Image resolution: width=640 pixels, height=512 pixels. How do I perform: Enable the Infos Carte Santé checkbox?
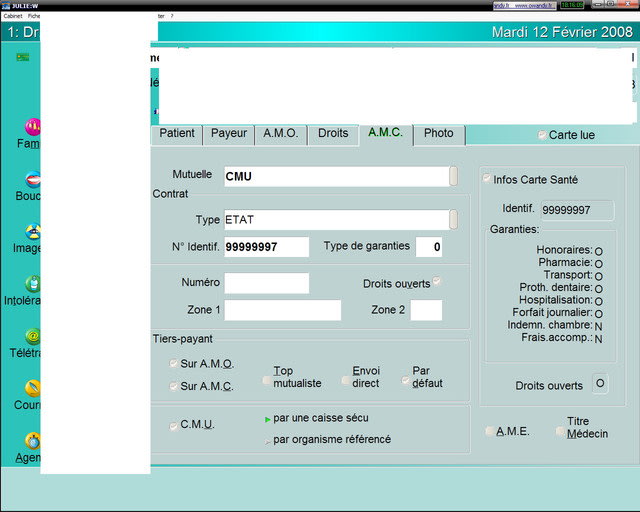[487, 179]
